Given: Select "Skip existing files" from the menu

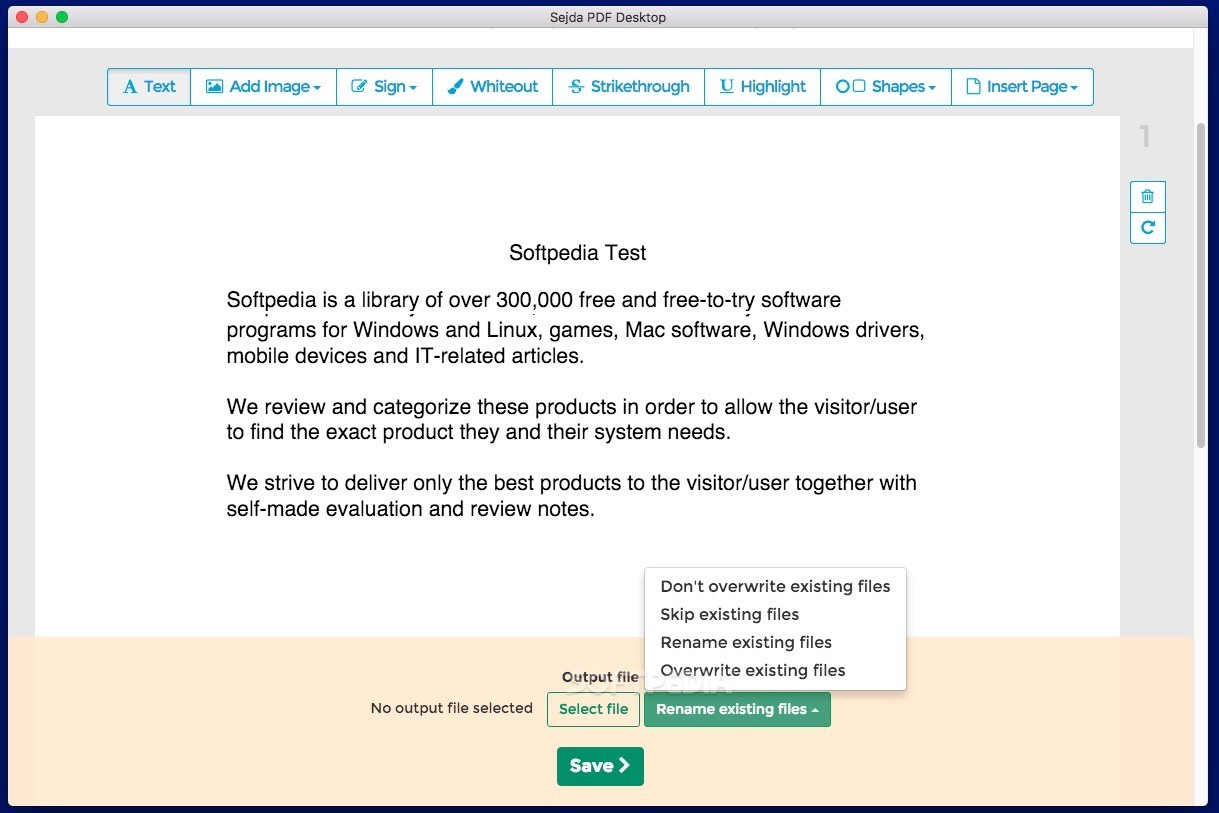Looking at the screenshot, I should [x=729, y=614].
